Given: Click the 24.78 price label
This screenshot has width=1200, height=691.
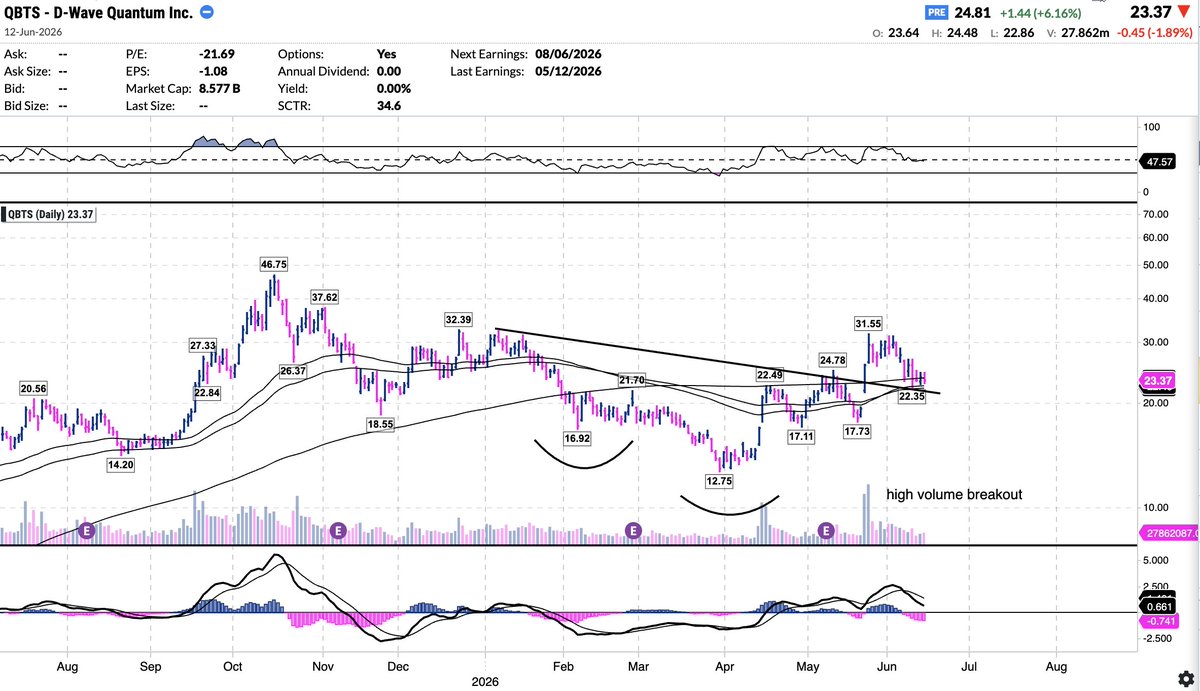Looking at the screenshot, I should pyautogui.click(x=833, y=358).
